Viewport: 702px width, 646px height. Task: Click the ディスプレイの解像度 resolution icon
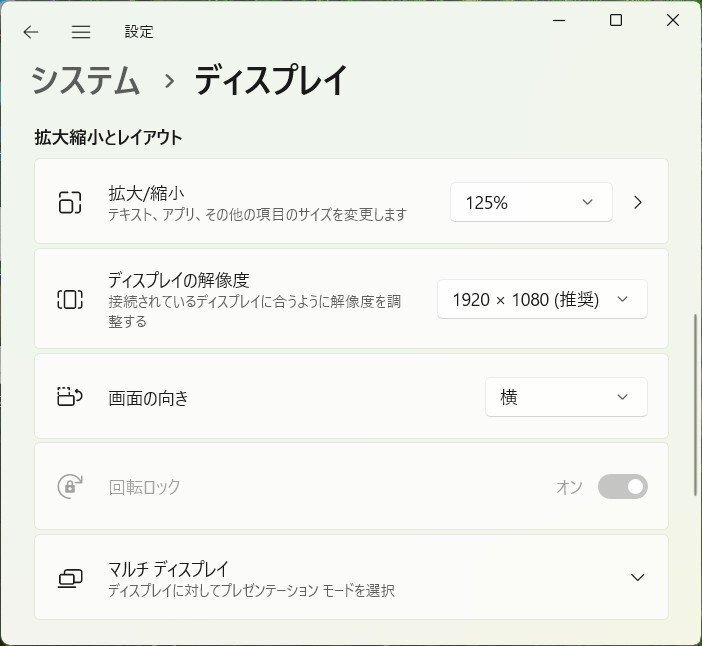click(70, 299)
